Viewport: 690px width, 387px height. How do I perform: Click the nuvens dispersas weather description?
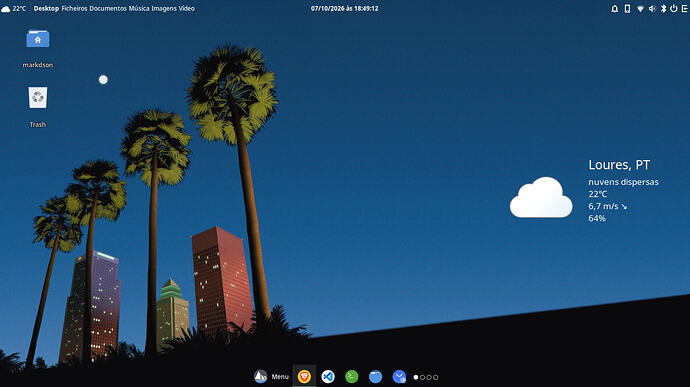tap(624, 182)
